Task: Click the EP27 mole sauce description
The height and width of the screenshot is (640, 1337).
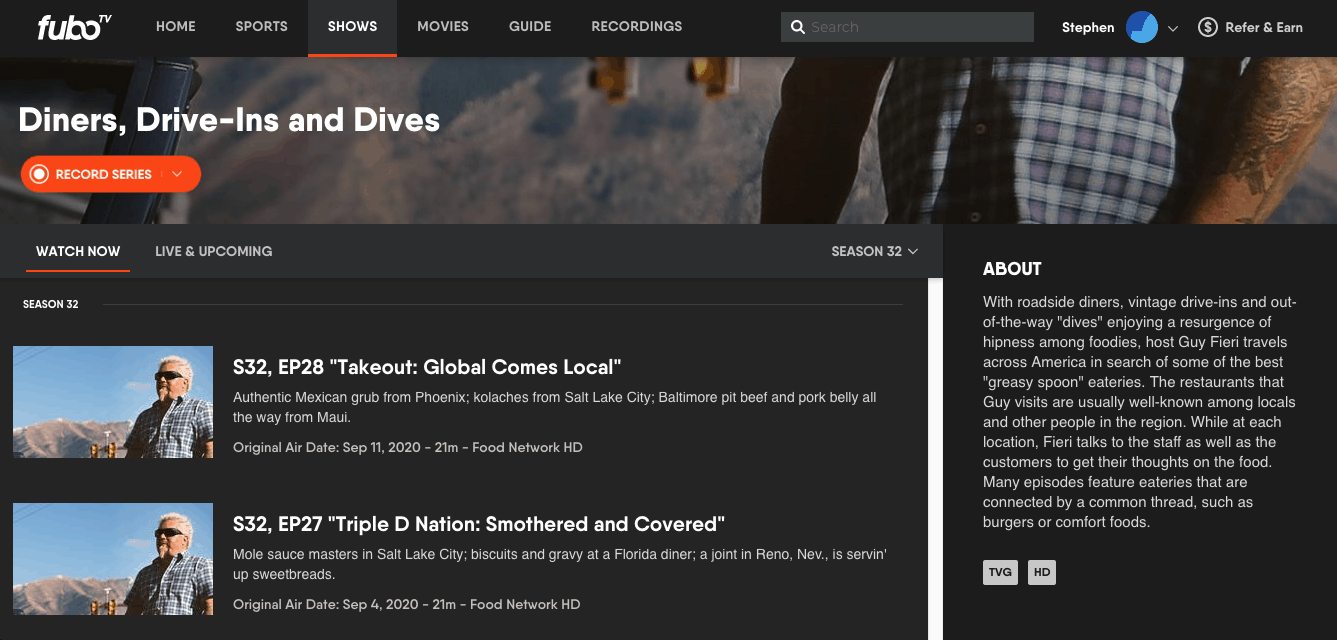Action: tap(560, 564)
